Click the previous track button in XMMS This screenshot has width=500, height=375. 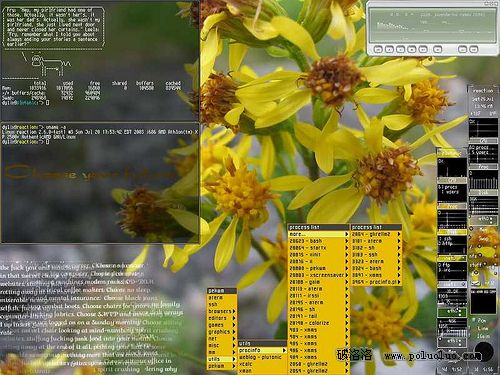[x=378, y=49]
